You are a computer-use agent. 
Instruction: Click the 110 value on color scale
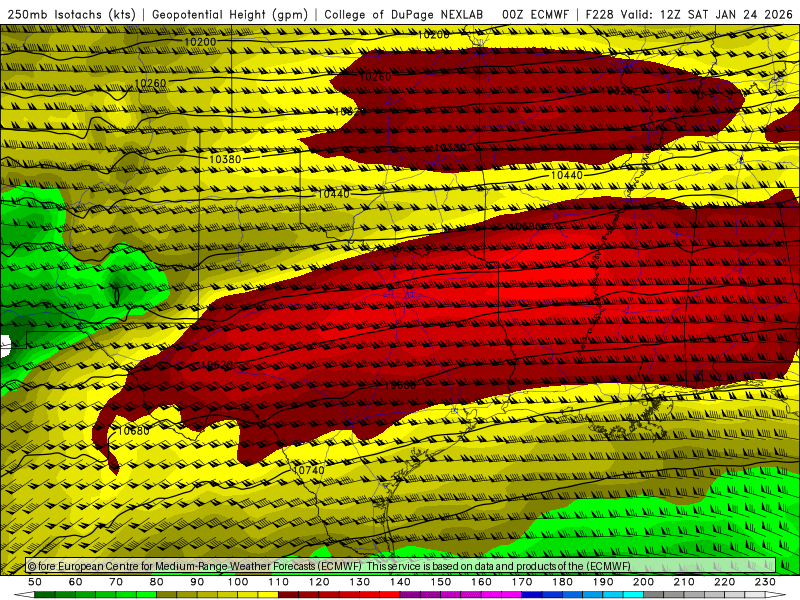coord(279,582)
